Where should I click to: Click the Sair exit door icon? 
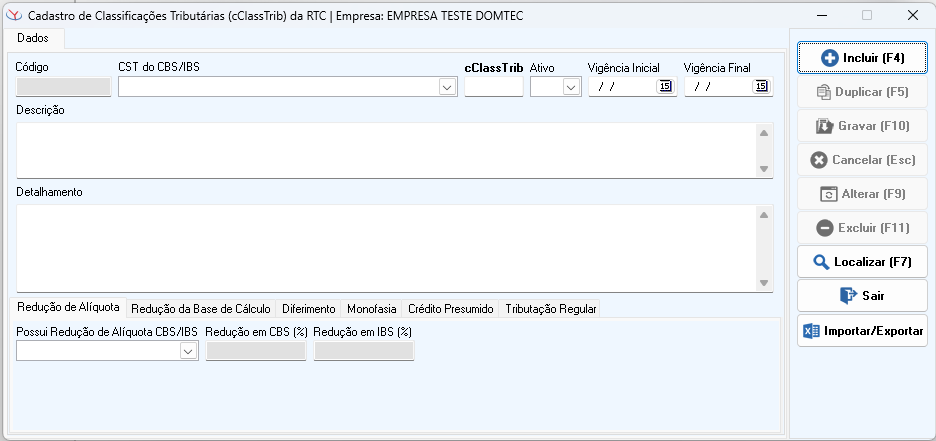tap(847, 296)
